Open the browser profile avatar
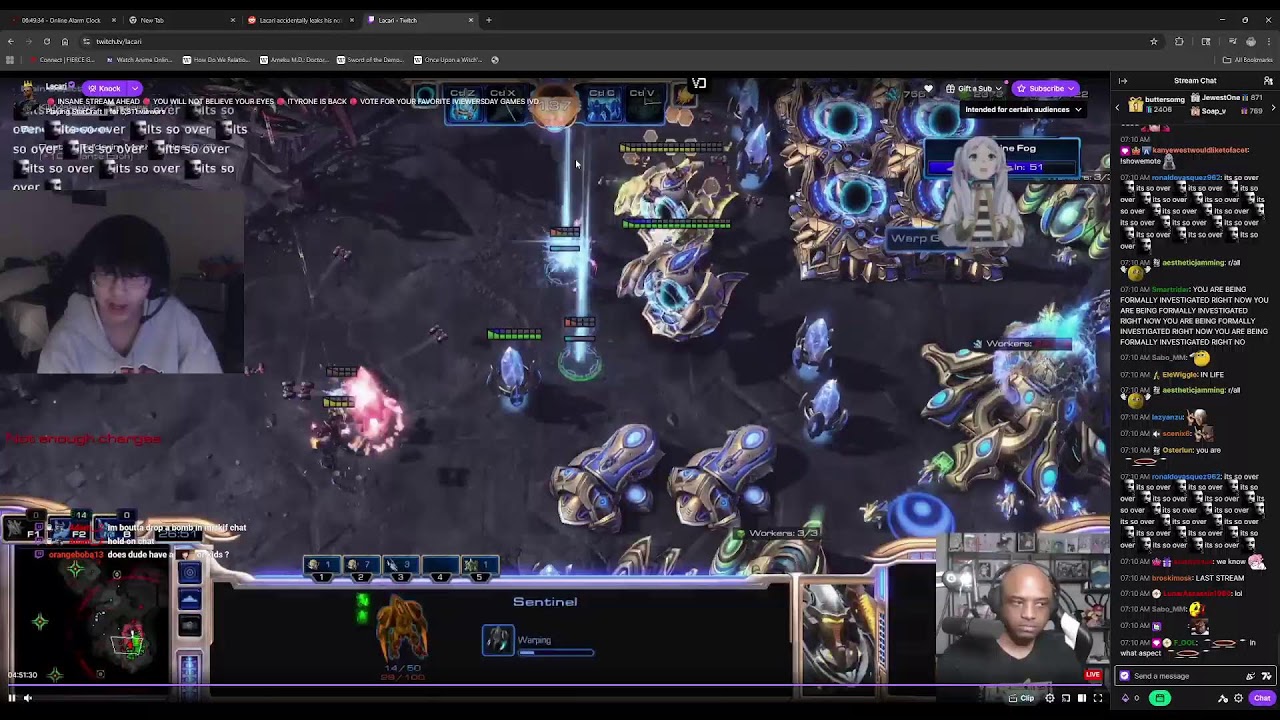1280x720 pixels. pyautogui.click(x=1251, y=41)
